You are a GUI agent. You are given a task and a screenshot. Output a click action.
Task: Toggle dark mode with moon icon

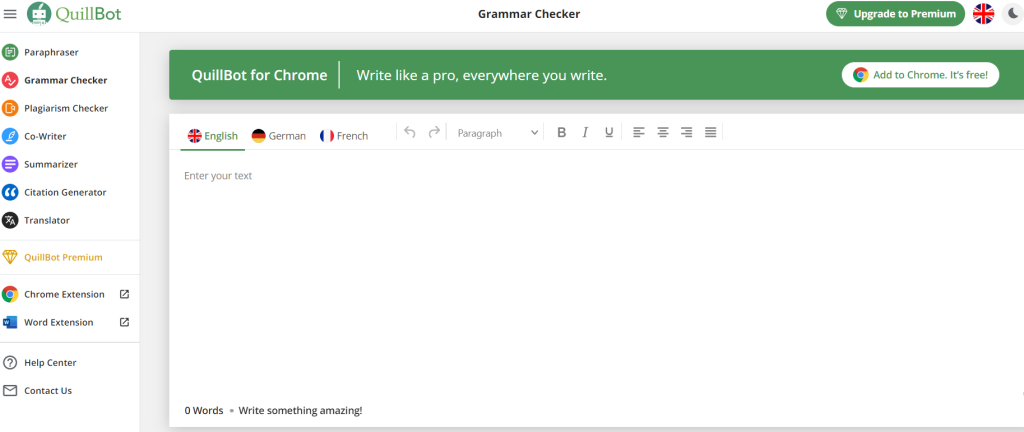(1012, 14)
